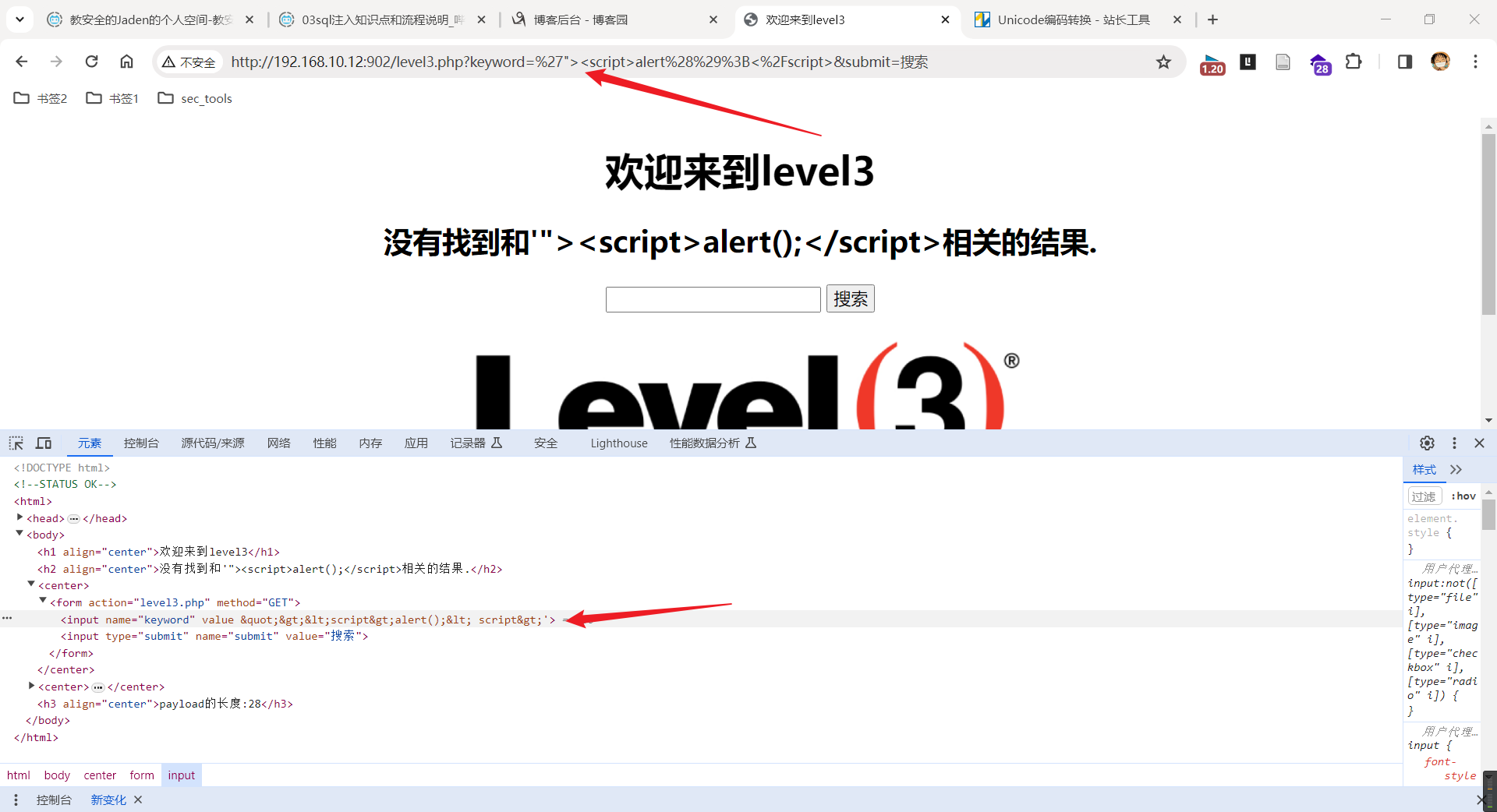The image size is (1497, 812).
Task: Collapse the form element node
Action: [x=43, y=602]
